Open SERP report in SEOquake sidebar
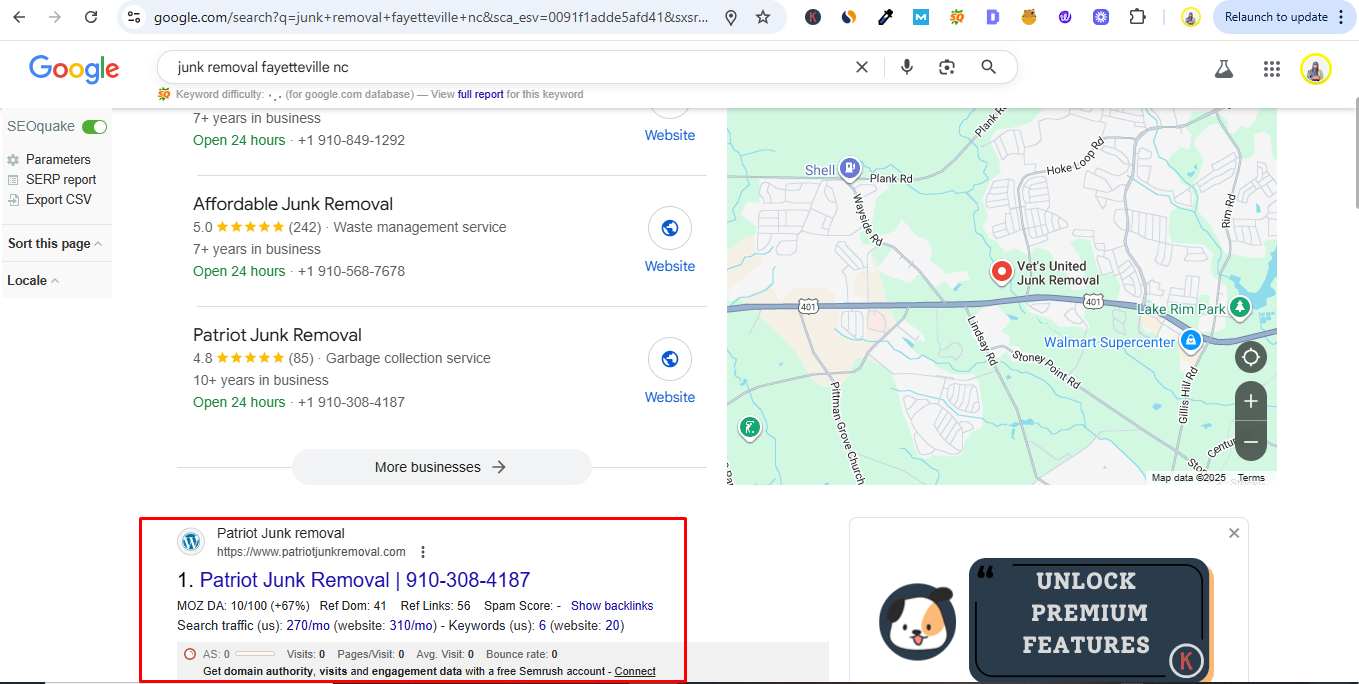 pos(61,180)
